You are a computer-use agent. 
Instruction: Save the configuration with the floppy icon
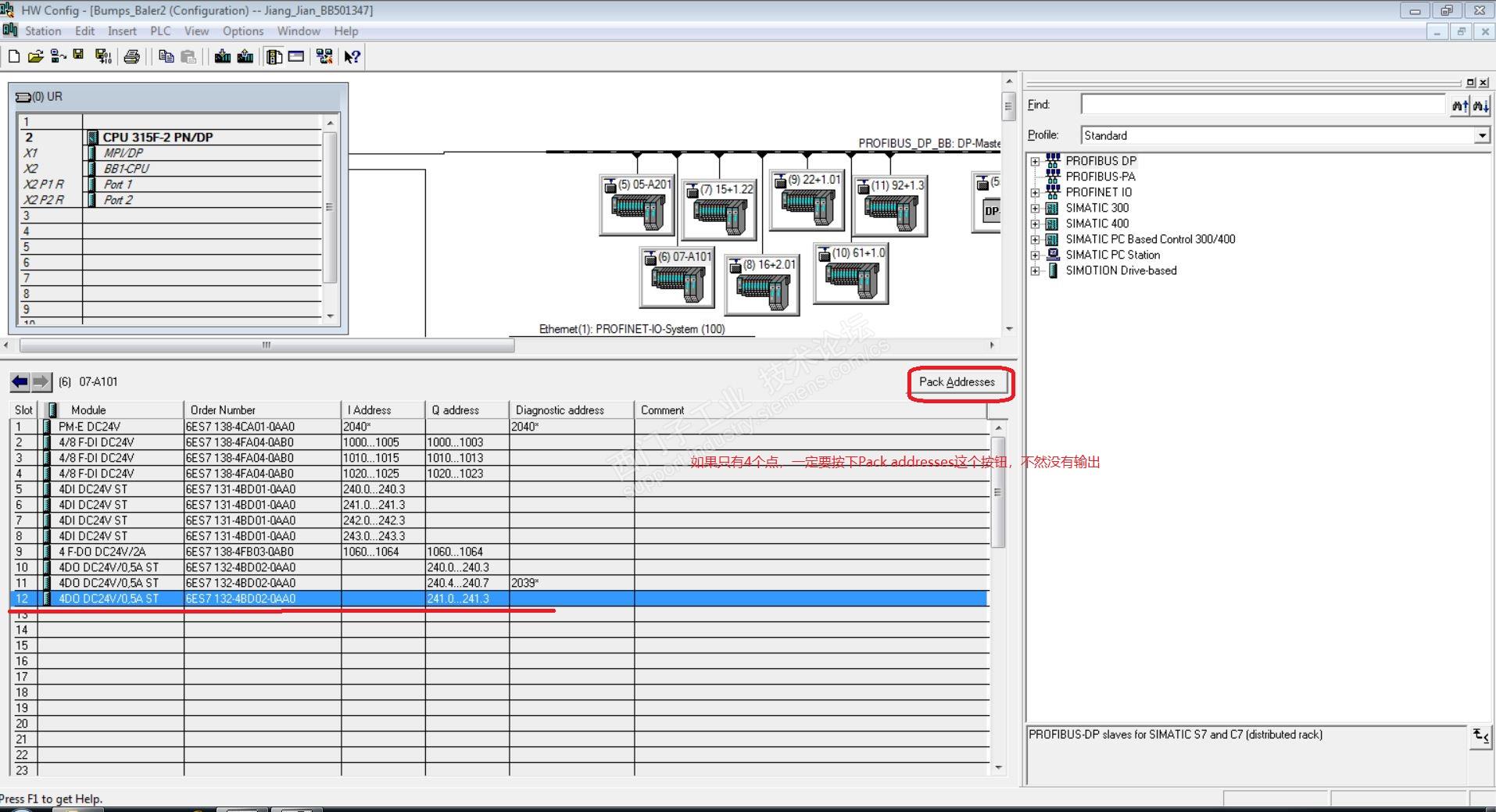click(x=79, y=55)
